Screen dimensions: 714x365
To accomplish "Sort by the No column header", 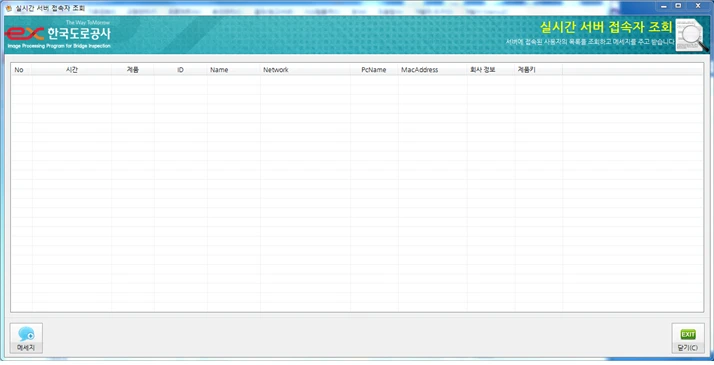I will pyautogui.click(x=21, y=70).
